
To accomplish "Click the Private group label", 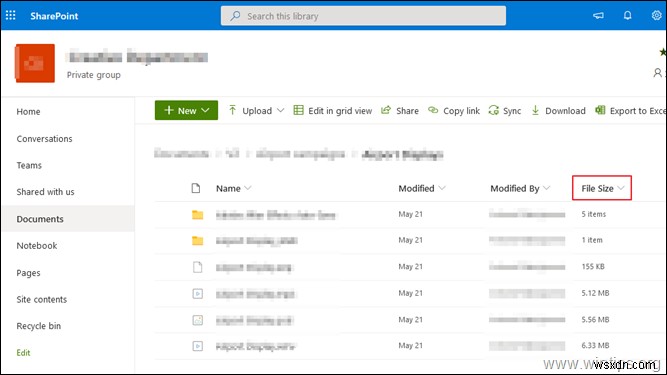I will (x=94, y=75).
